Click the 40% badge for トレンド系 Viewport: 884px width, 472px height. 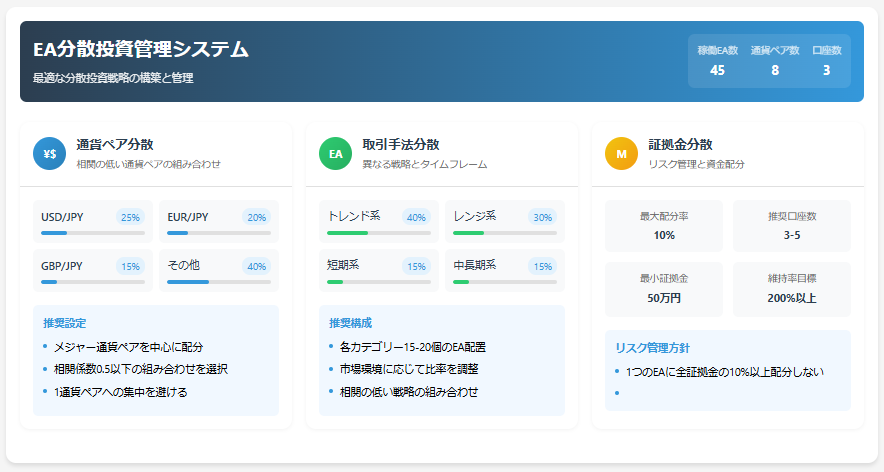point(416,217)
